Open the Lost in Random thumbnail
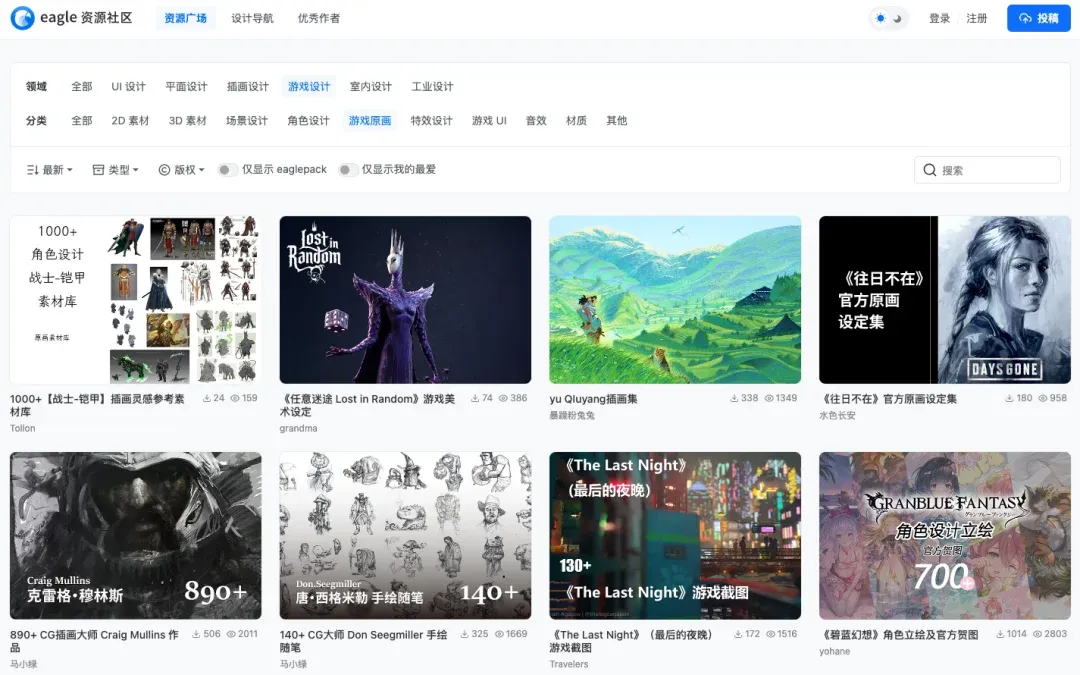Screen dimensions: 1080x675 405,300
